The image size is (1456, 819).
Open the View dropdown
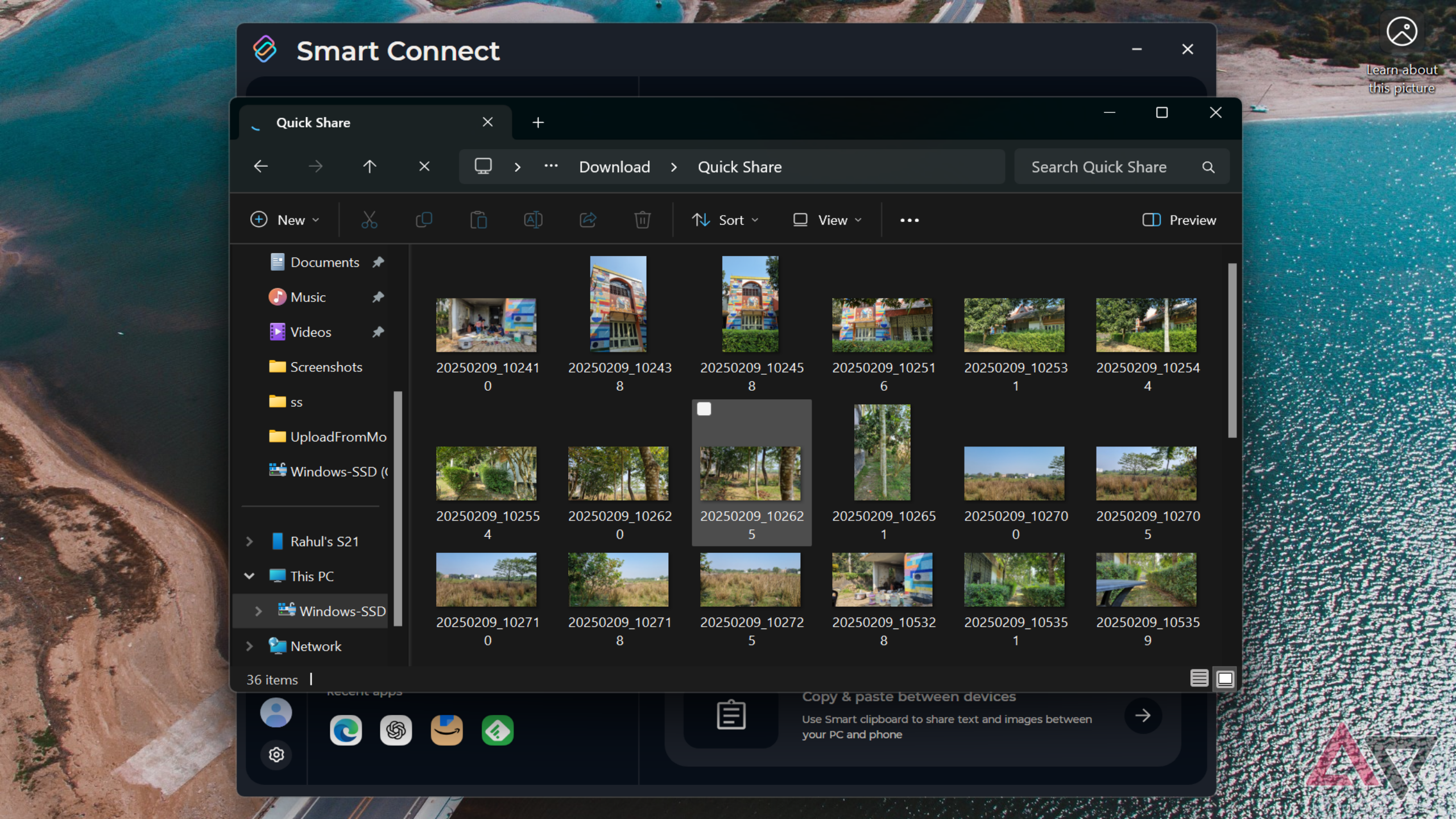[x=828, y=220]
